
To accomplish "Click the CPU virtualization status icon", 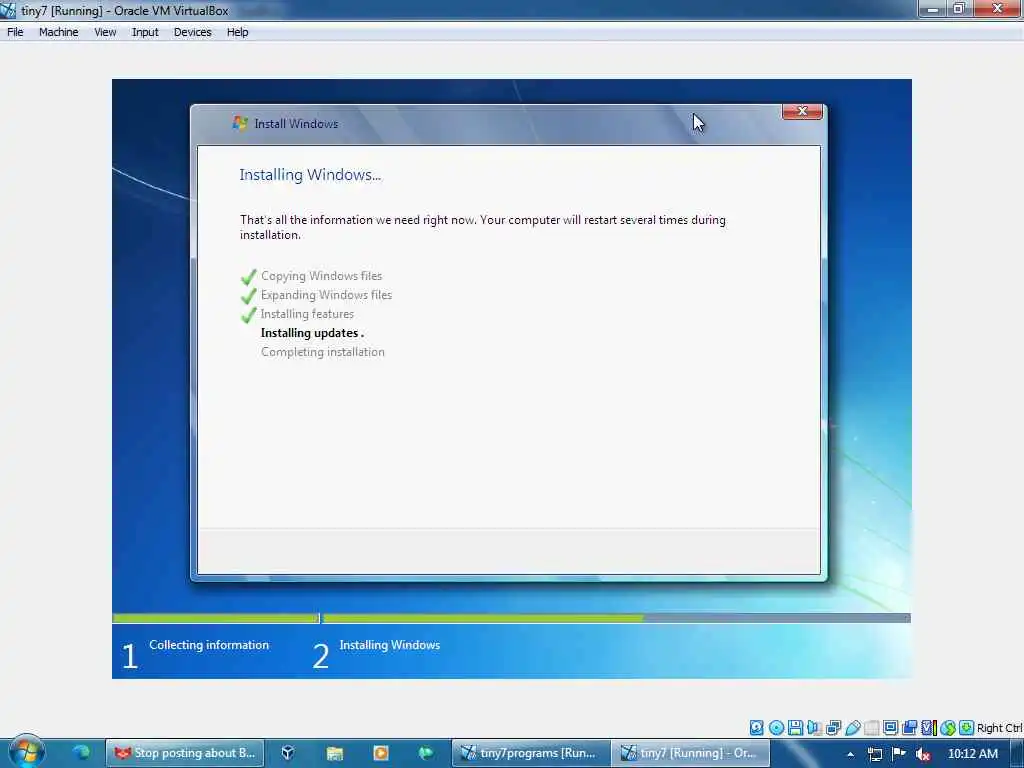I will (928, 728).
